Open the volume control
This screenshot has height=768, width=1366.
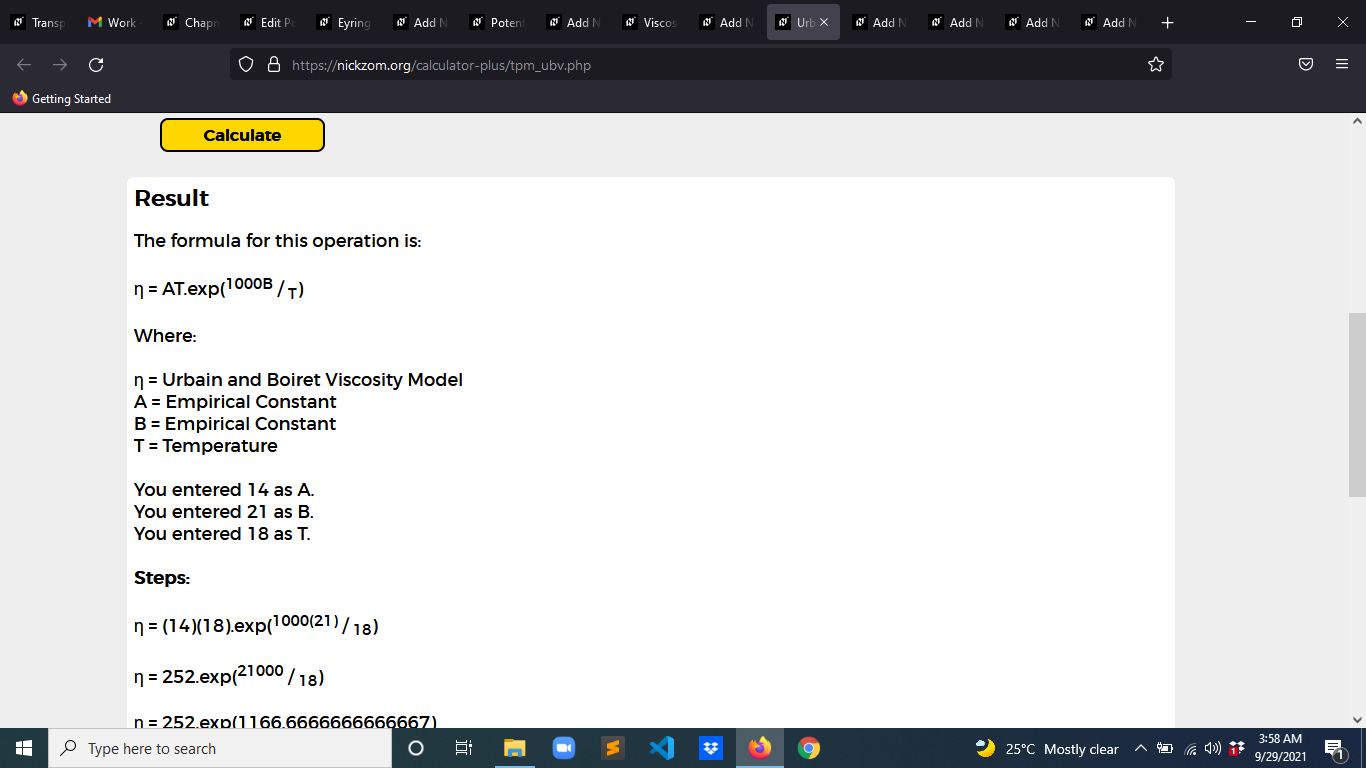pos(1213,749)
